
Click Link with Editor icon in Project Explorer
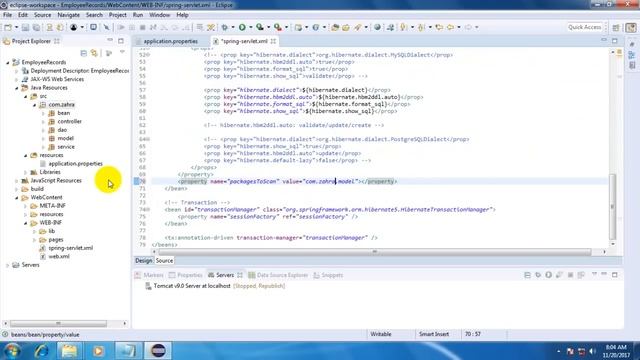tap(94, 53)
